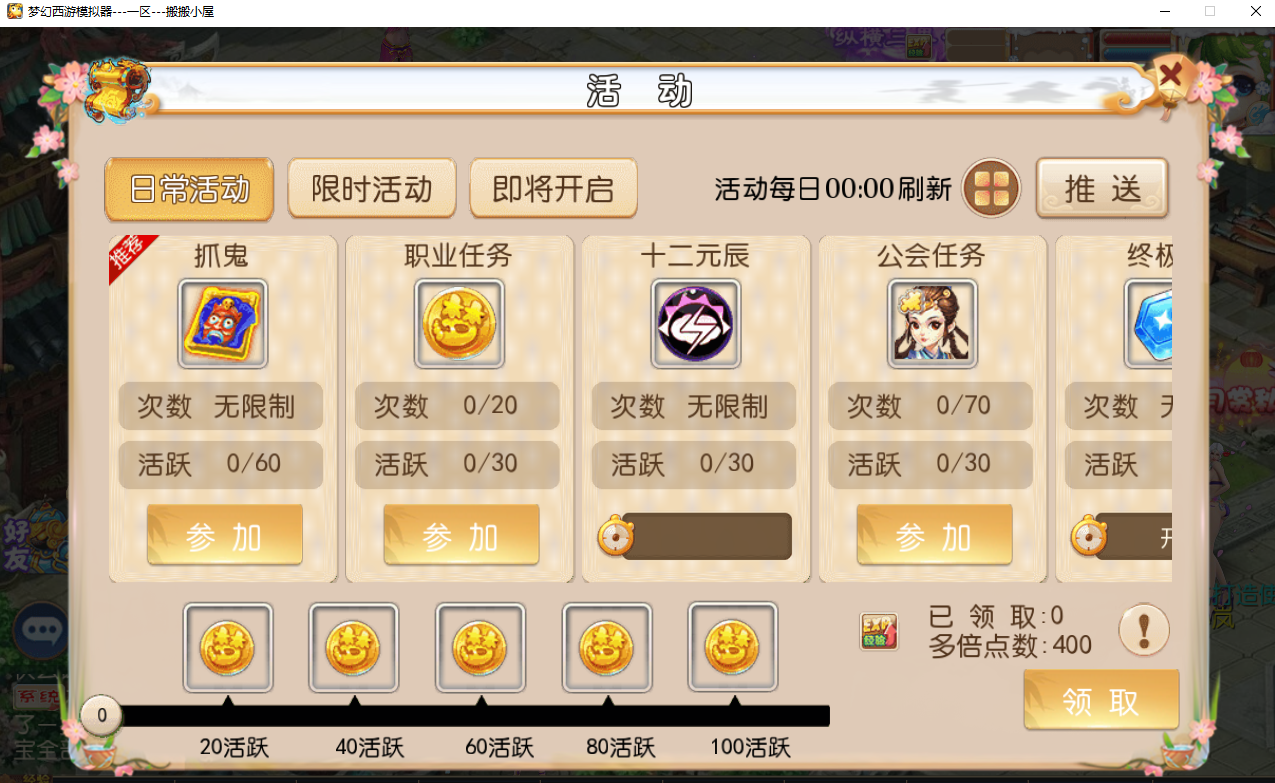Click the 推送 button

coord(1102,188)
